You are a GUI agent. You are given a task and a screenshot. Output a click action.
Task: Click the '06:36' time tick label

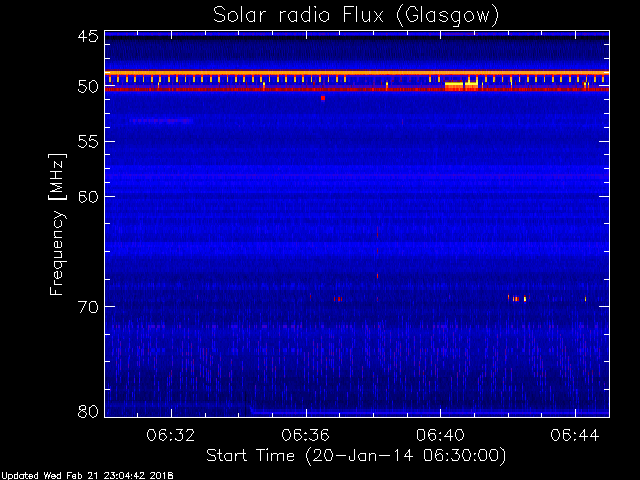[305, 435]
